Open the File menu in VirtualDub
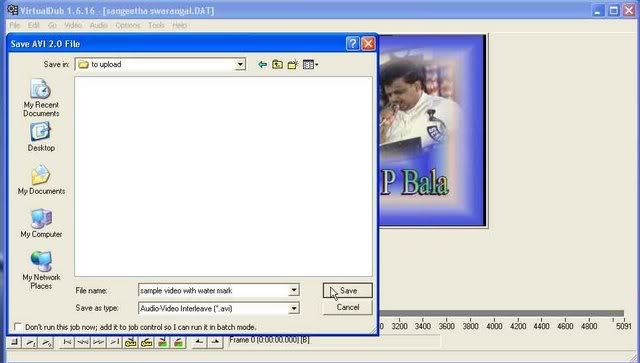 (15, 25)
